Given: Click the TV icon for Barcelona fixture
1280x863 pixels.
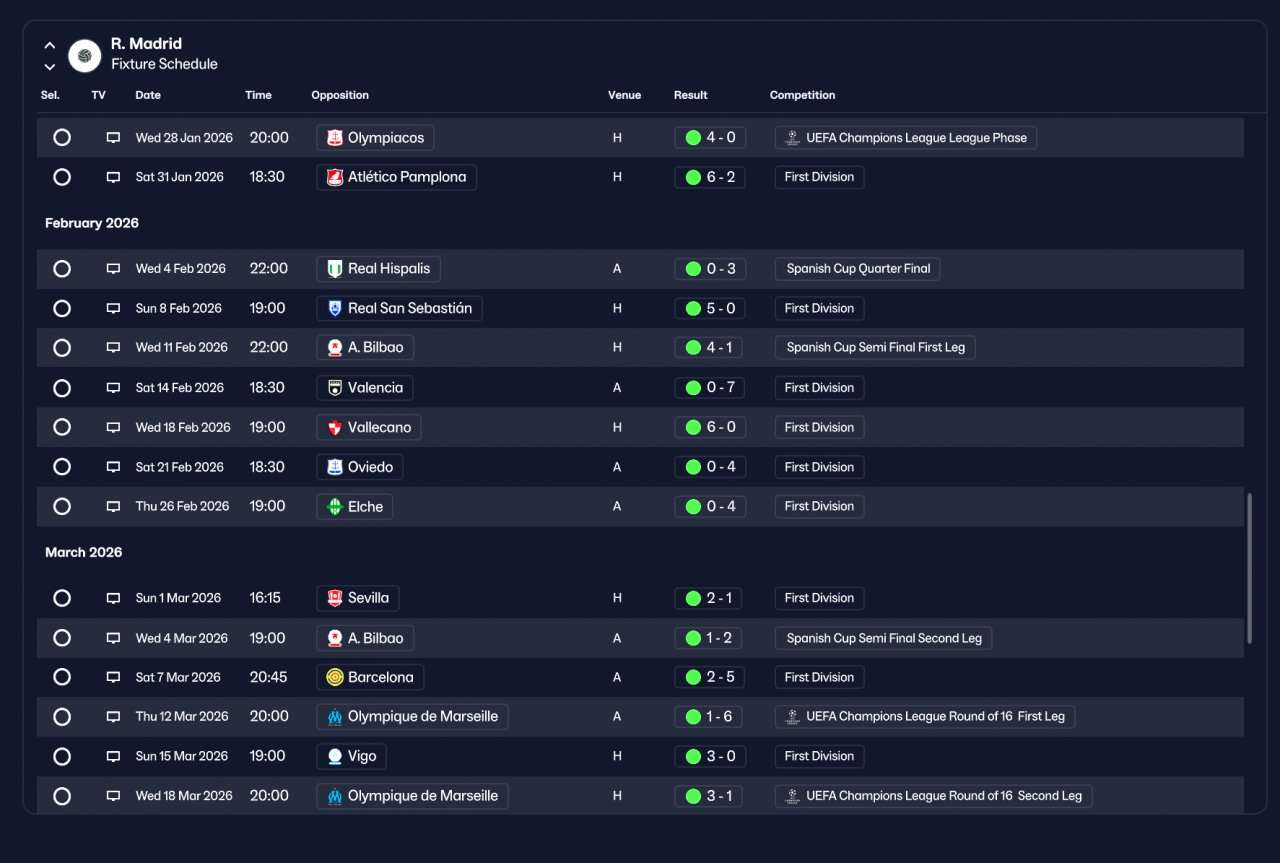Looking at the screenshot, I should point(113,677).
